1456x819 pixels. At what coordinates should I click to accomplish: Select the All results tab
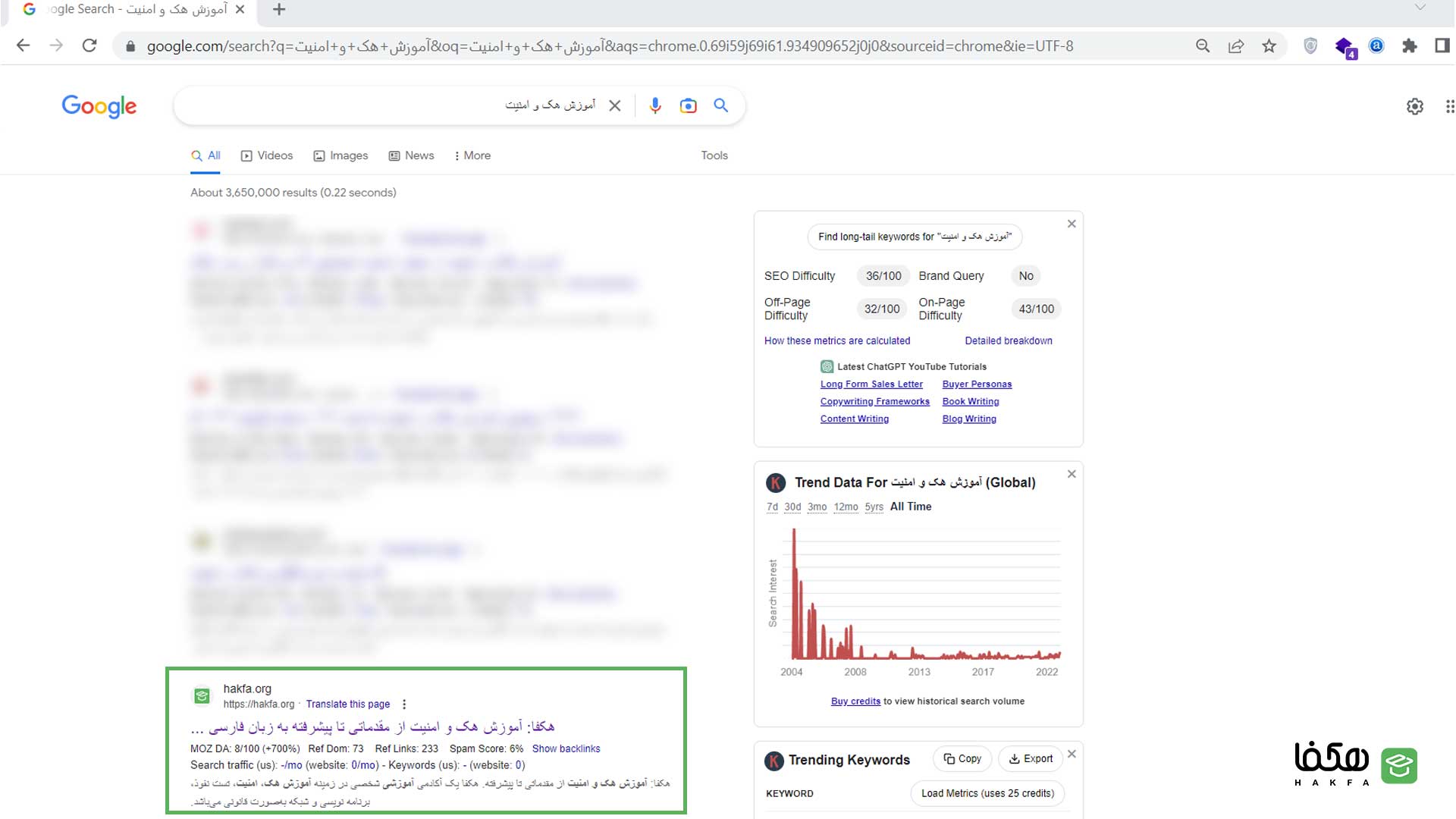click(206, 155)
